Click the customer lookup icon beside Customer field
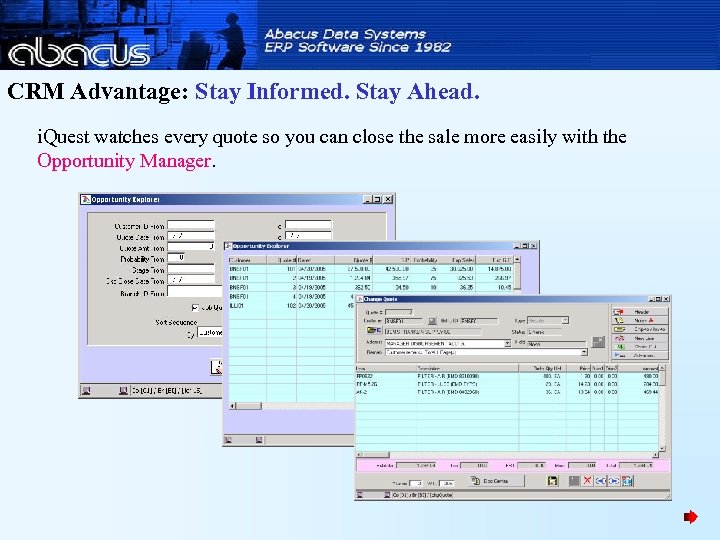This screenshot has height=540, width=720. point(432,321)
